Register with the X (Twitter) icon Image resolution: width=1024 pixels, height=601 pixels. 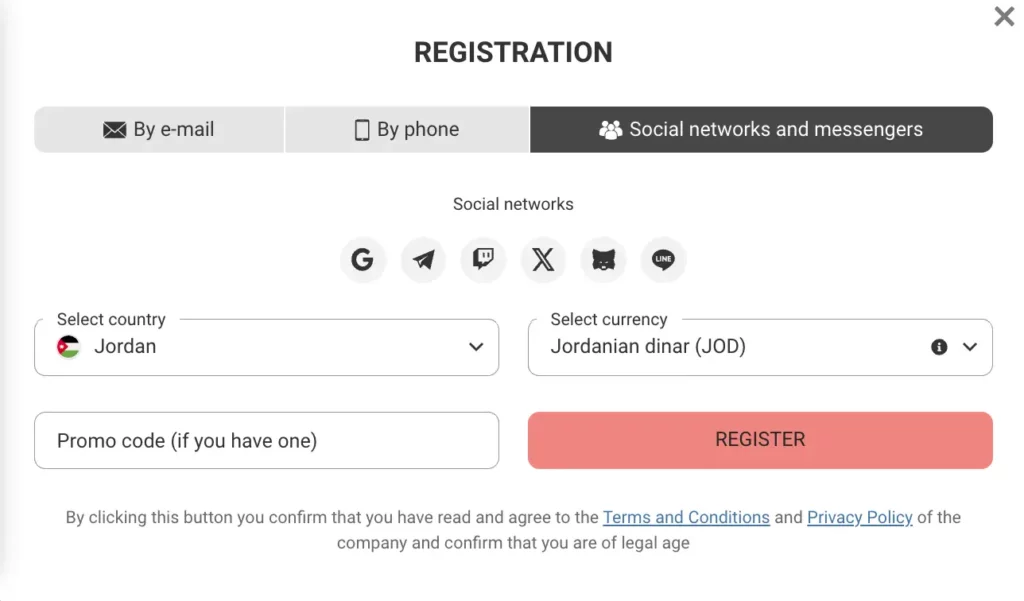click(x=543, y=259)
